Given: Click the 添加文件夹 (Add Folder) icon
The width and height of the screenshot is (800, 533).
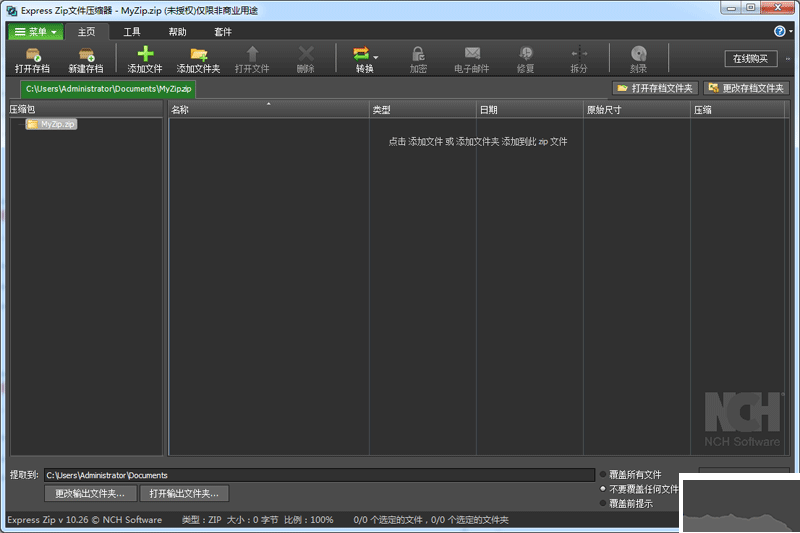Looking at the screenshot, I should pyautogui.click(x=198, y=54).
